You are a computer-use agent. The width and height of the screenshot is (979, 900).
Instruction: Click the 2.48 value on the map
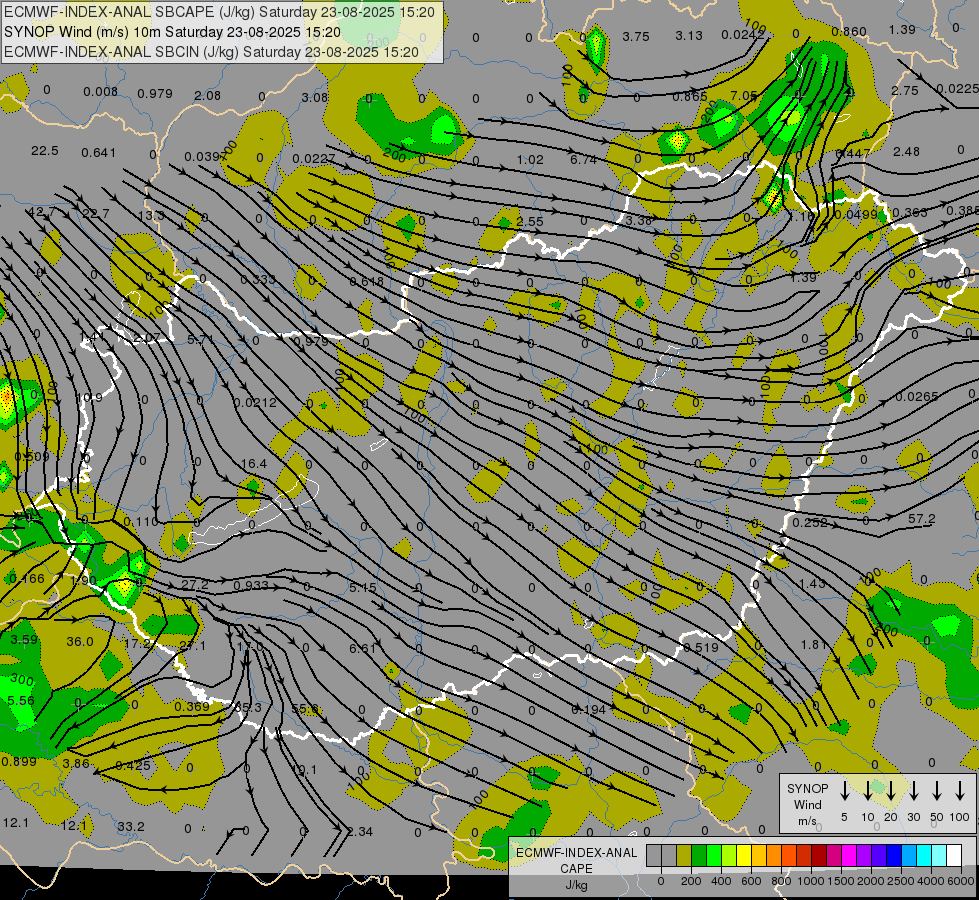906,151
